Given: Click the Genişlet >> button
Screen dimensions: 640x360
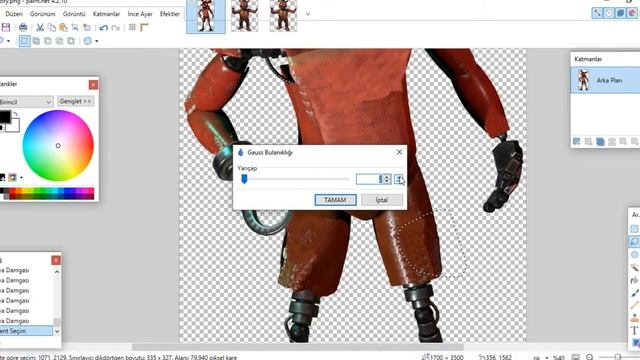Looking at the screenshot, I should point(76,101).
